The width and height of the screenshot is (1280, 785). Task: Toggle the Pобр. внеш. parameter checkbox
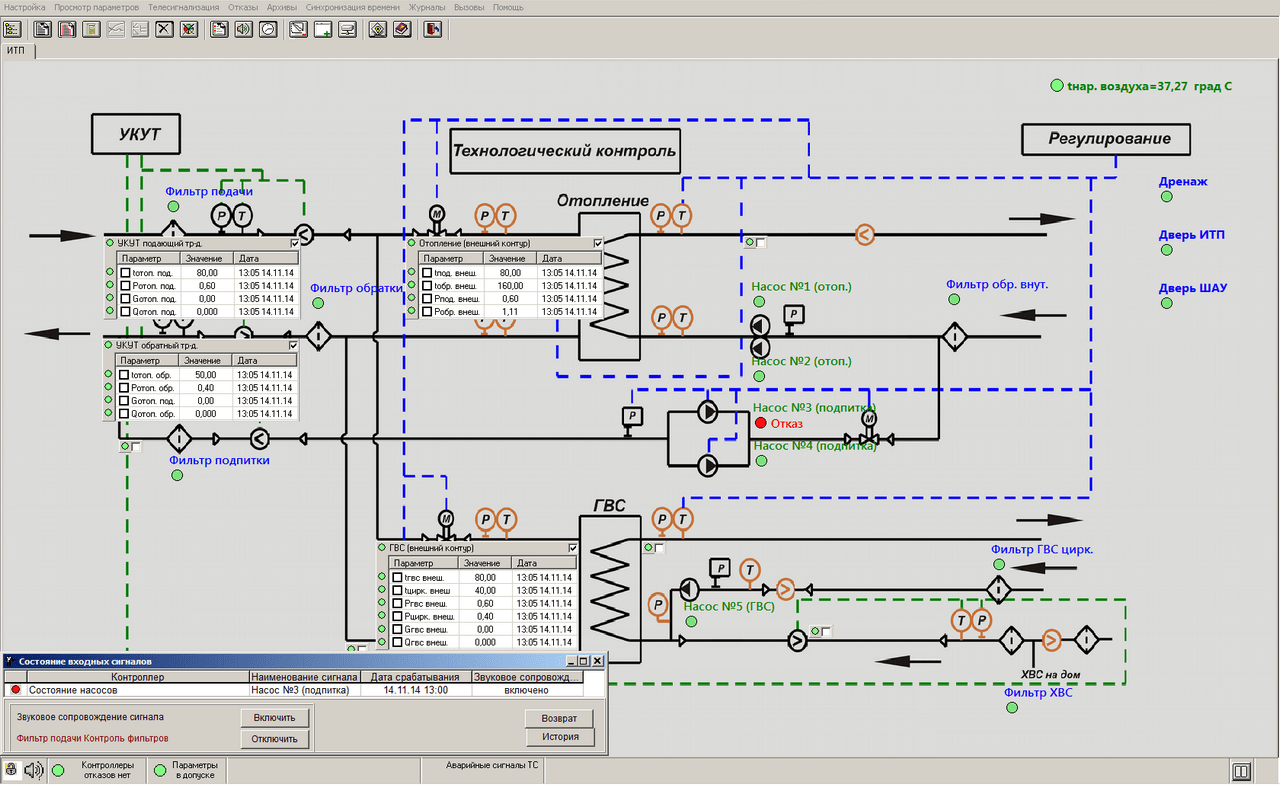427,312
